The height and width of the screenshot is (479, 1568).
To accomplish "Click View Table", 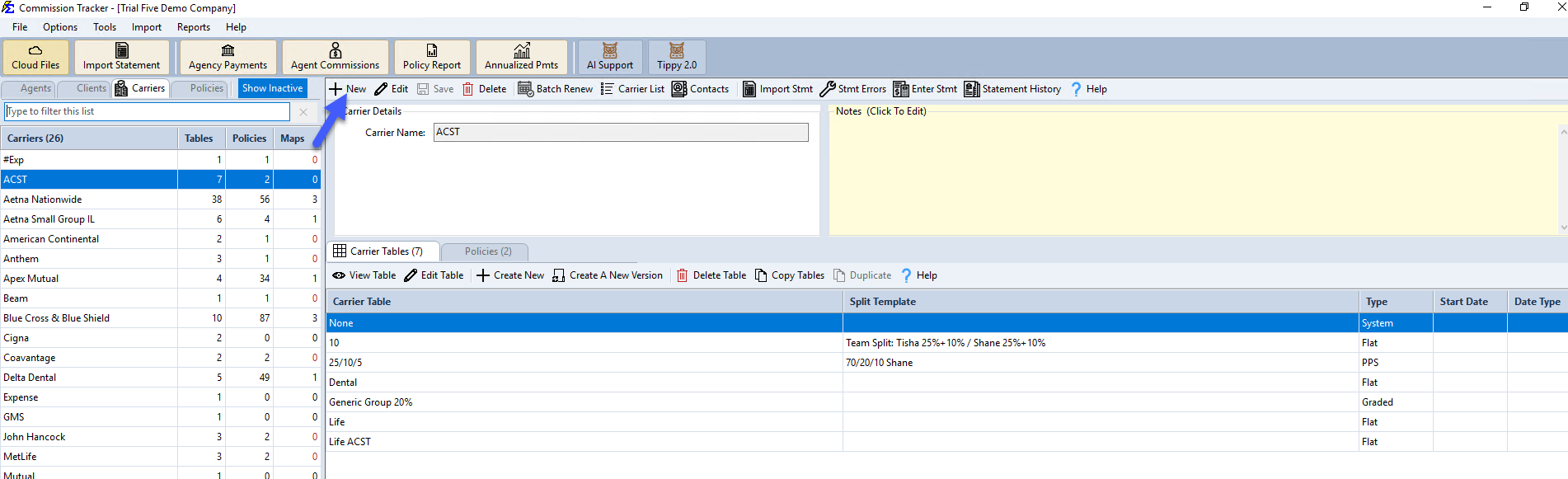I will point(364,275).
